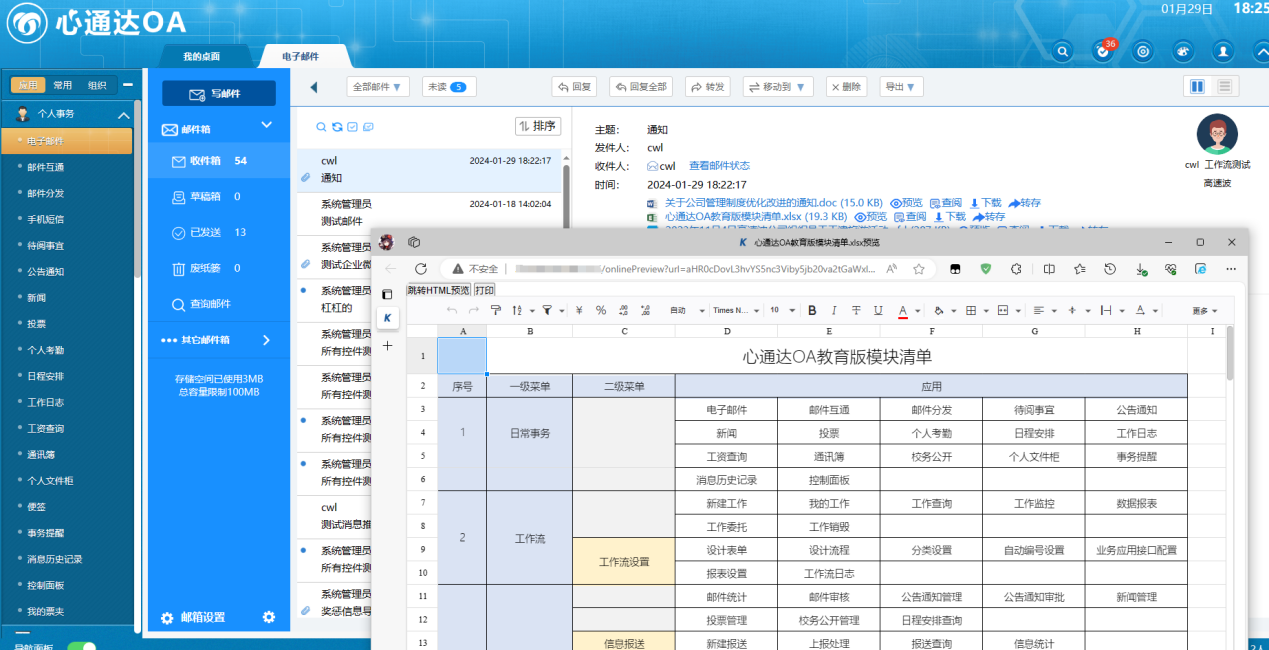Apply strikethrough in spreadsheet toolbar
Viewport: 1269px width, 650px height.
point(856,310)
